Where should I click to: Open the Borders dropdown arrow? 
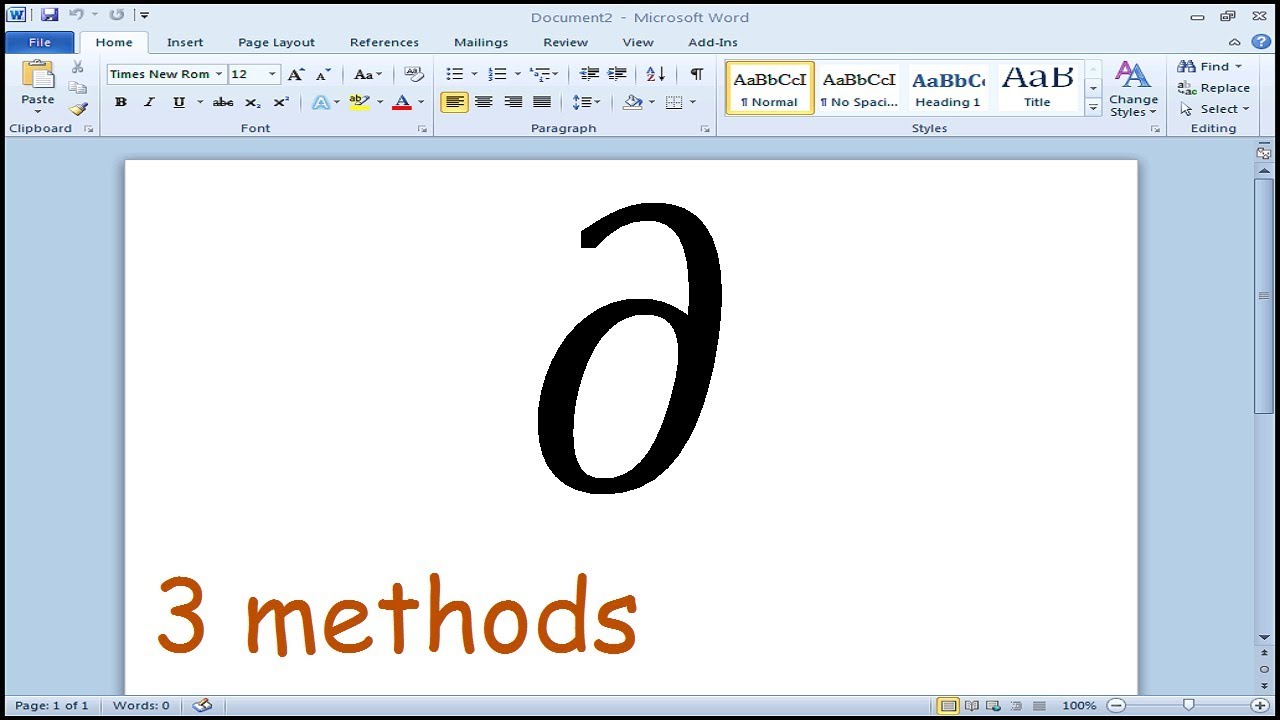(693, 102)
